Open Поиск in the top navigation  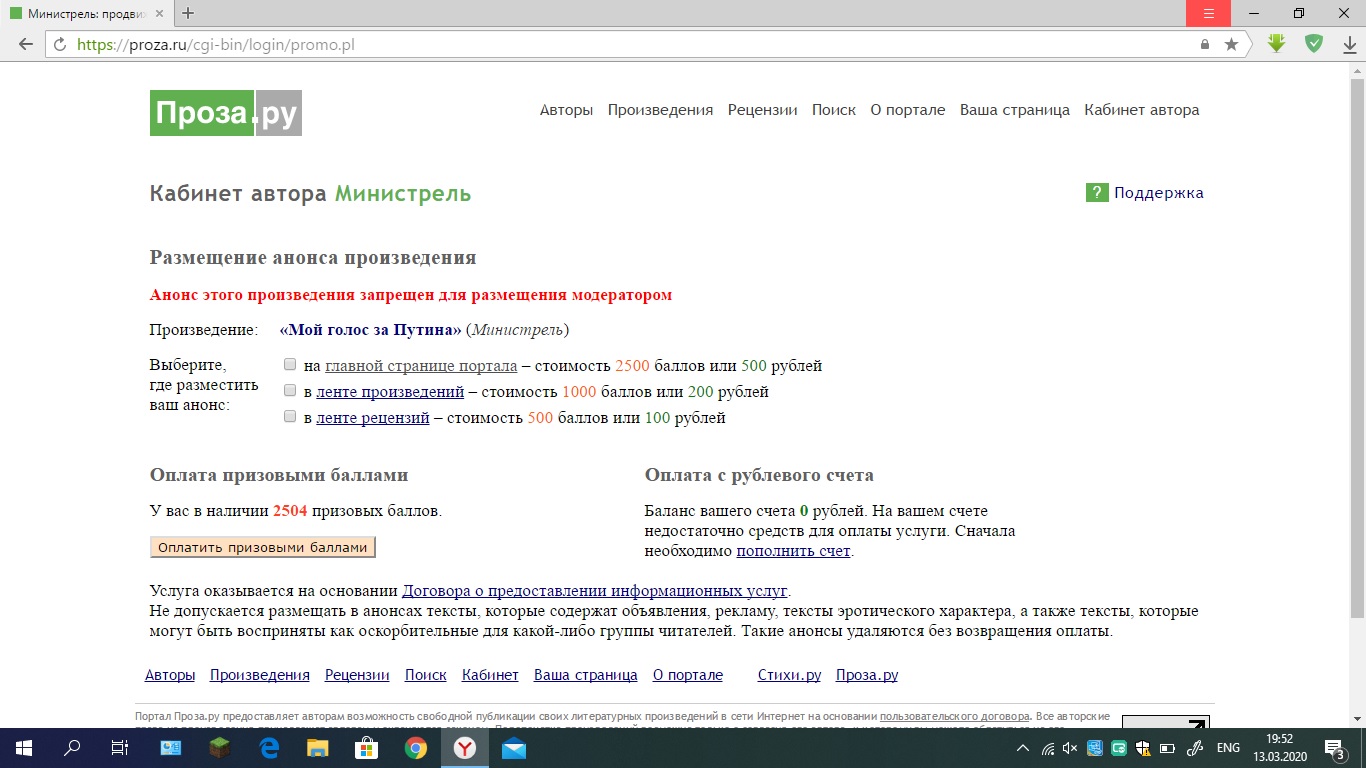tap(834, 110)
